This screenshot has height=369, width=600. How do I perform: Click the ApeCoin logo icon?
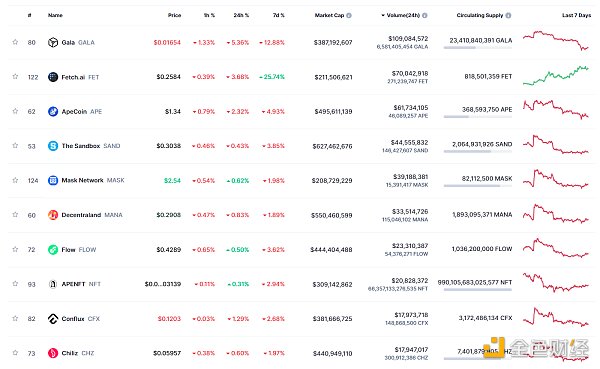point(53,111)
